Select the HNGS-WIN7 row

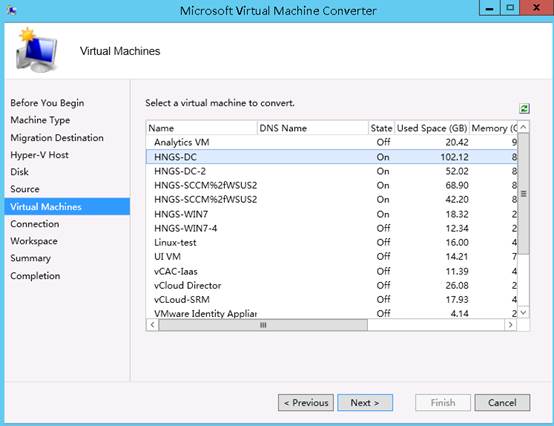pos(332,214)
